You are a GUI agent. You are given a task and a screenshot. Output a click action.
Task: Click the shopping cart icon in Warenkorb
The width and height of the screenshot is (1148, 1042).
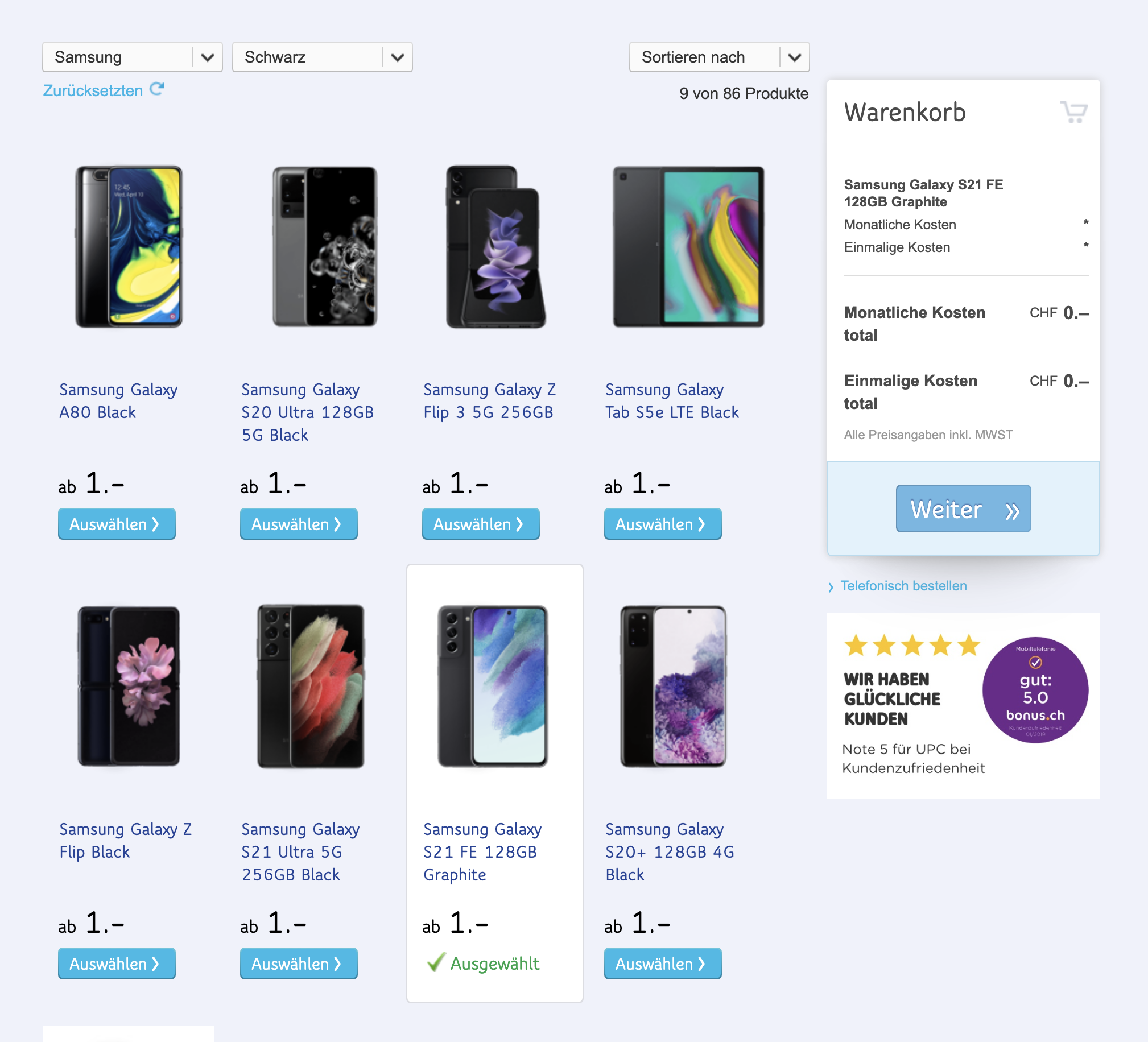pyautogui.click(x=1073, y=112)
